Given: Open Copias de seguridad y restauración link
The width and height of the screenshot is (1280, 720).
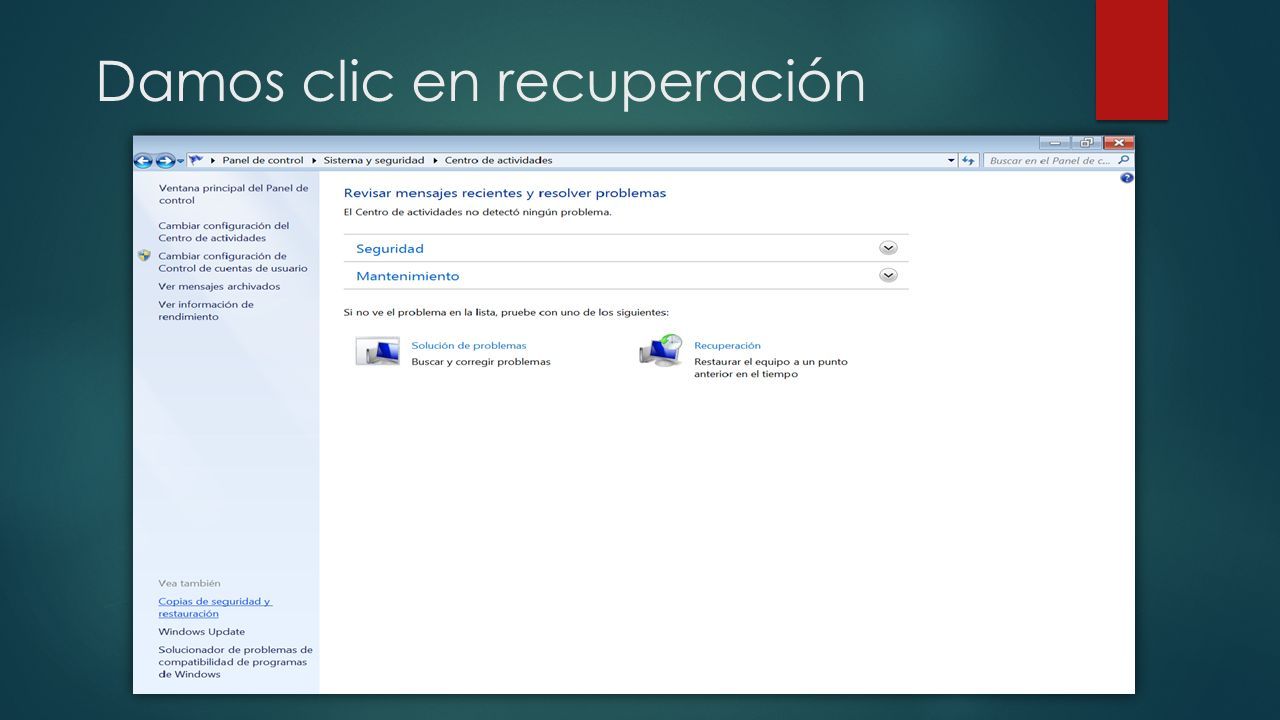Looking at the screenshot, I should pyautogui.click(x=215, y=607).
